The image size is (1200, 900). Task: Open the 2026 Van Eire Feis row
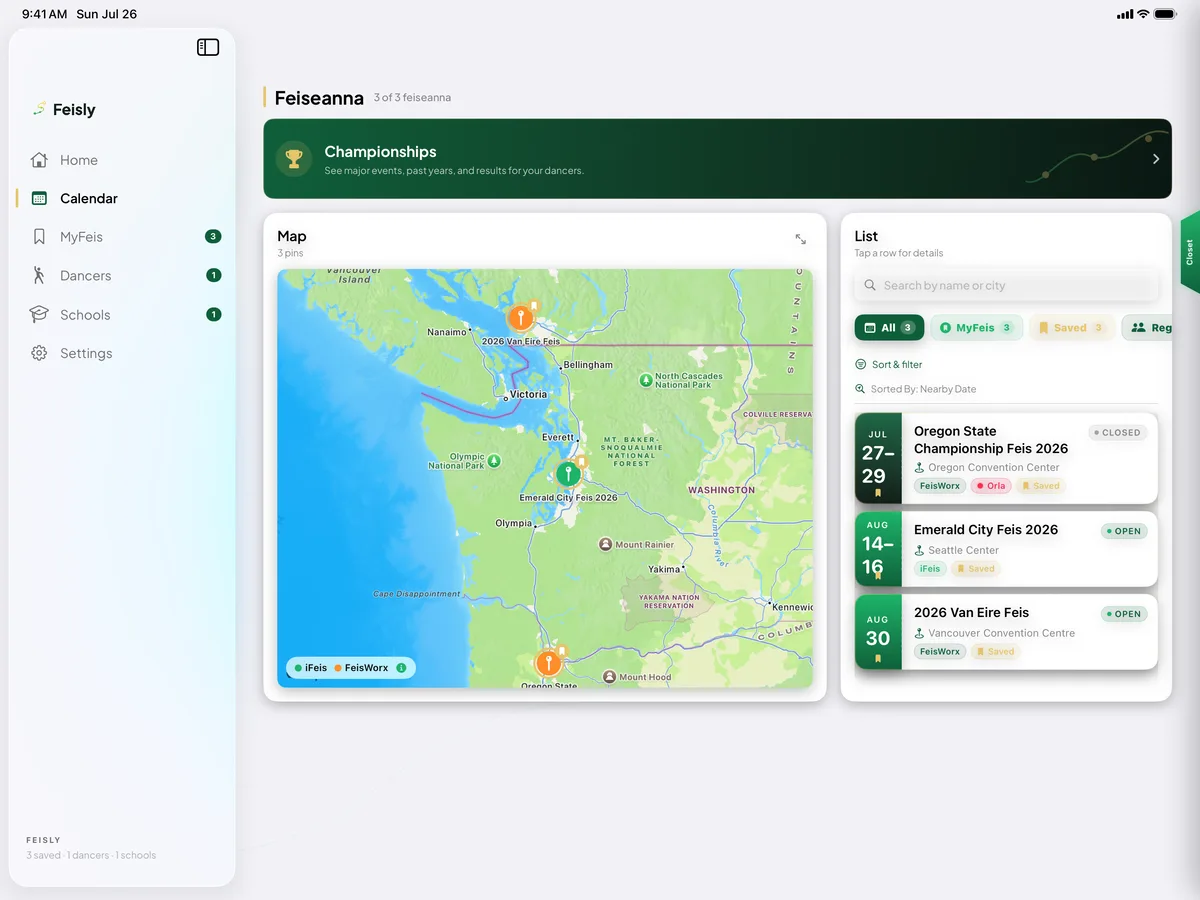[1006, 632]
